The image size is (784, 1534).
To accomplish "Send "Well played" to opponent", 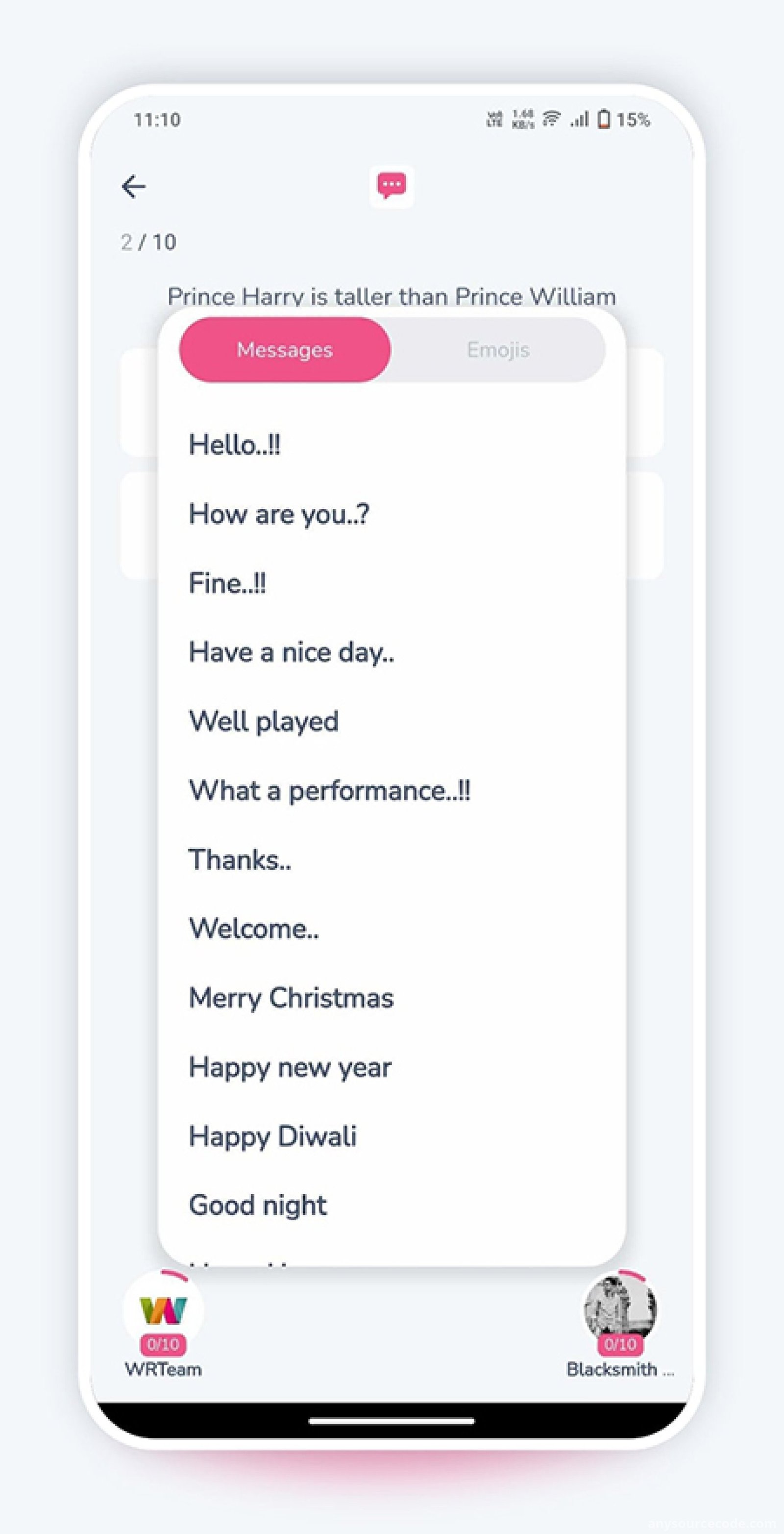I will click(x=264, y=721).
